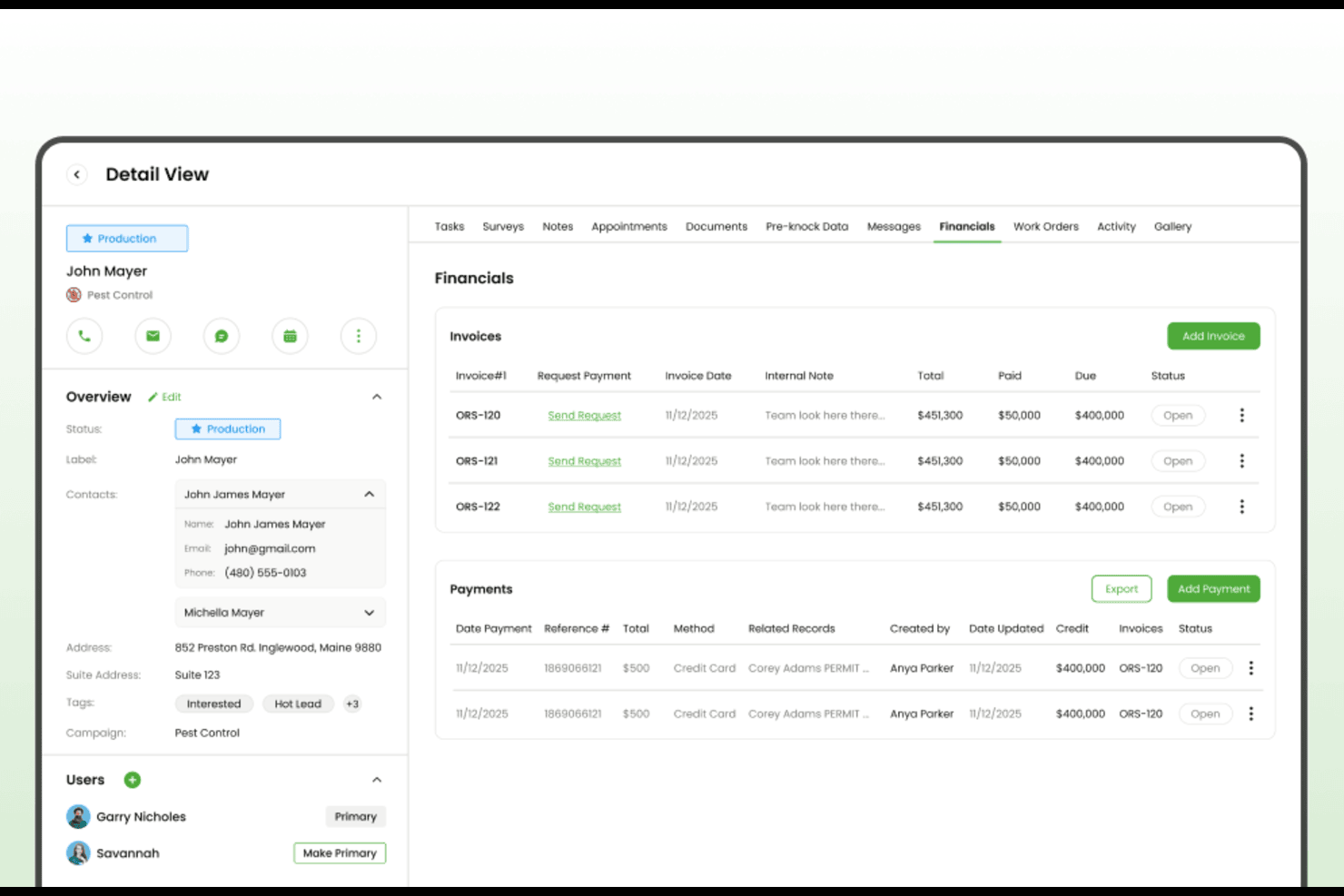1344x896 pixels.
Task: Open row menu for invoice ORS-120
Action: [1241, 415]
